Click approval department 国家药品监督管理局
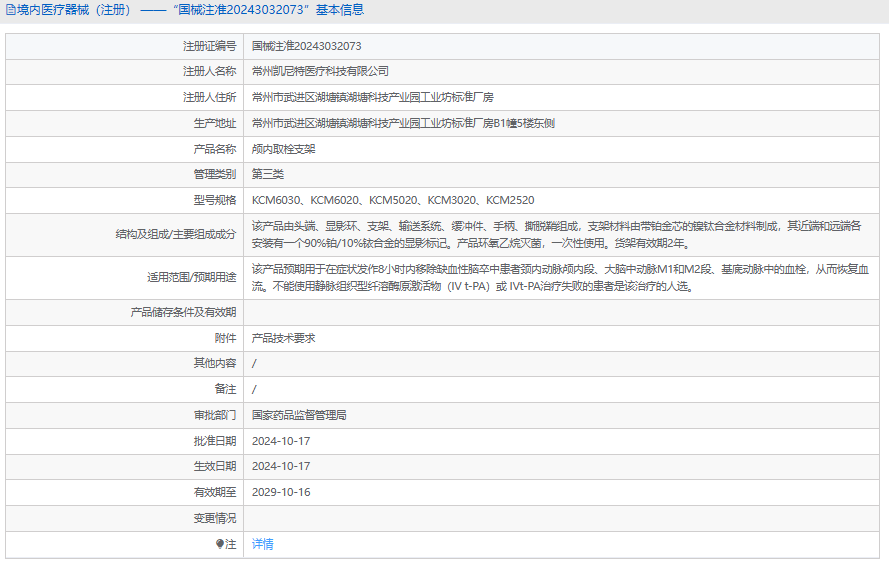 tap(299, 415)
